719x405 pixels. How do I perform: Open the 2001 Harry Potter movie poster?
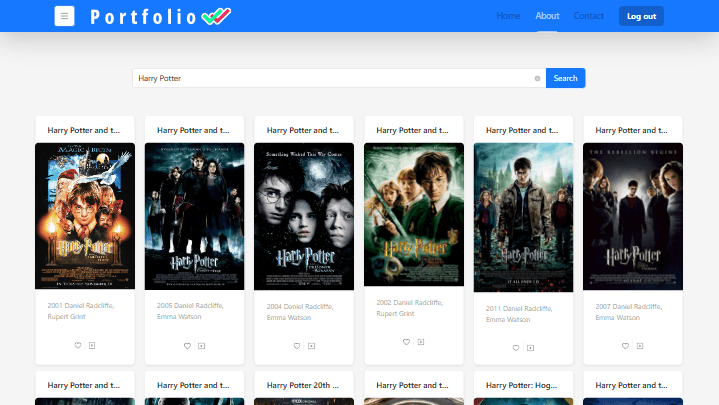coord(85,216)
